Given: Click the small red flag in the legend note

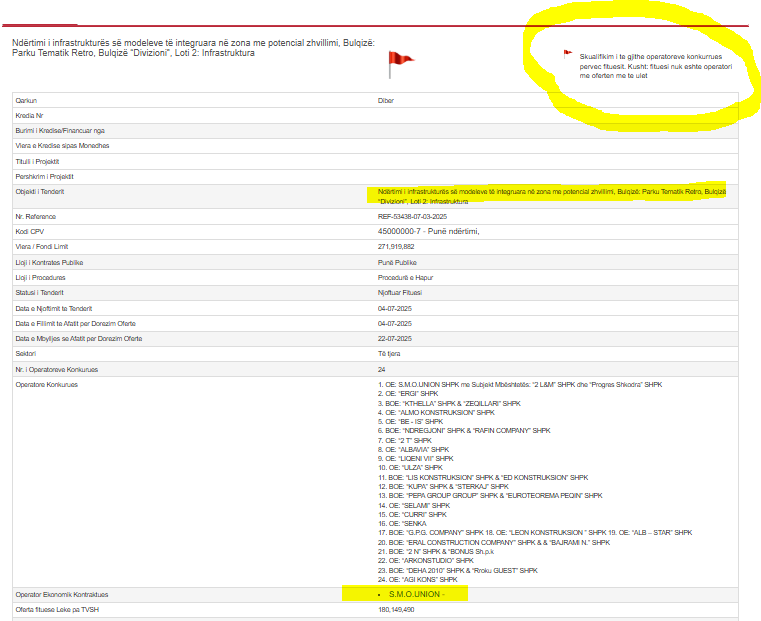Looking at the screenshot, I should pos(567,54).
